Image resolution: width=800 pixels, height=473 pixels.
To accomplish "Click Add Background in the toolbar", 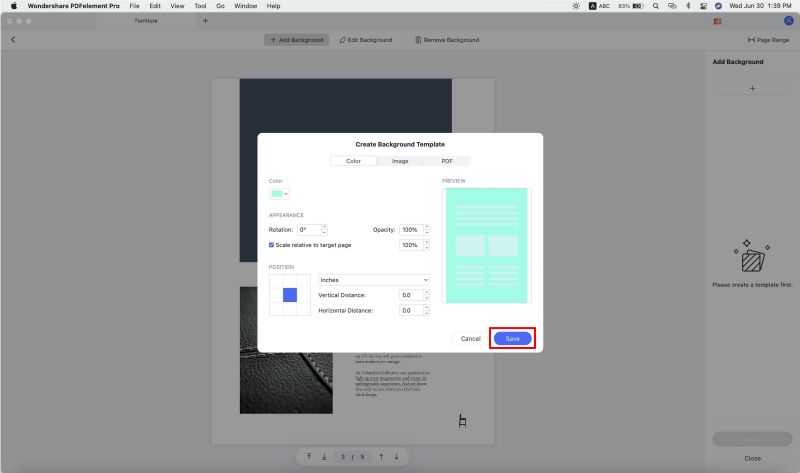I will point(296,40).
